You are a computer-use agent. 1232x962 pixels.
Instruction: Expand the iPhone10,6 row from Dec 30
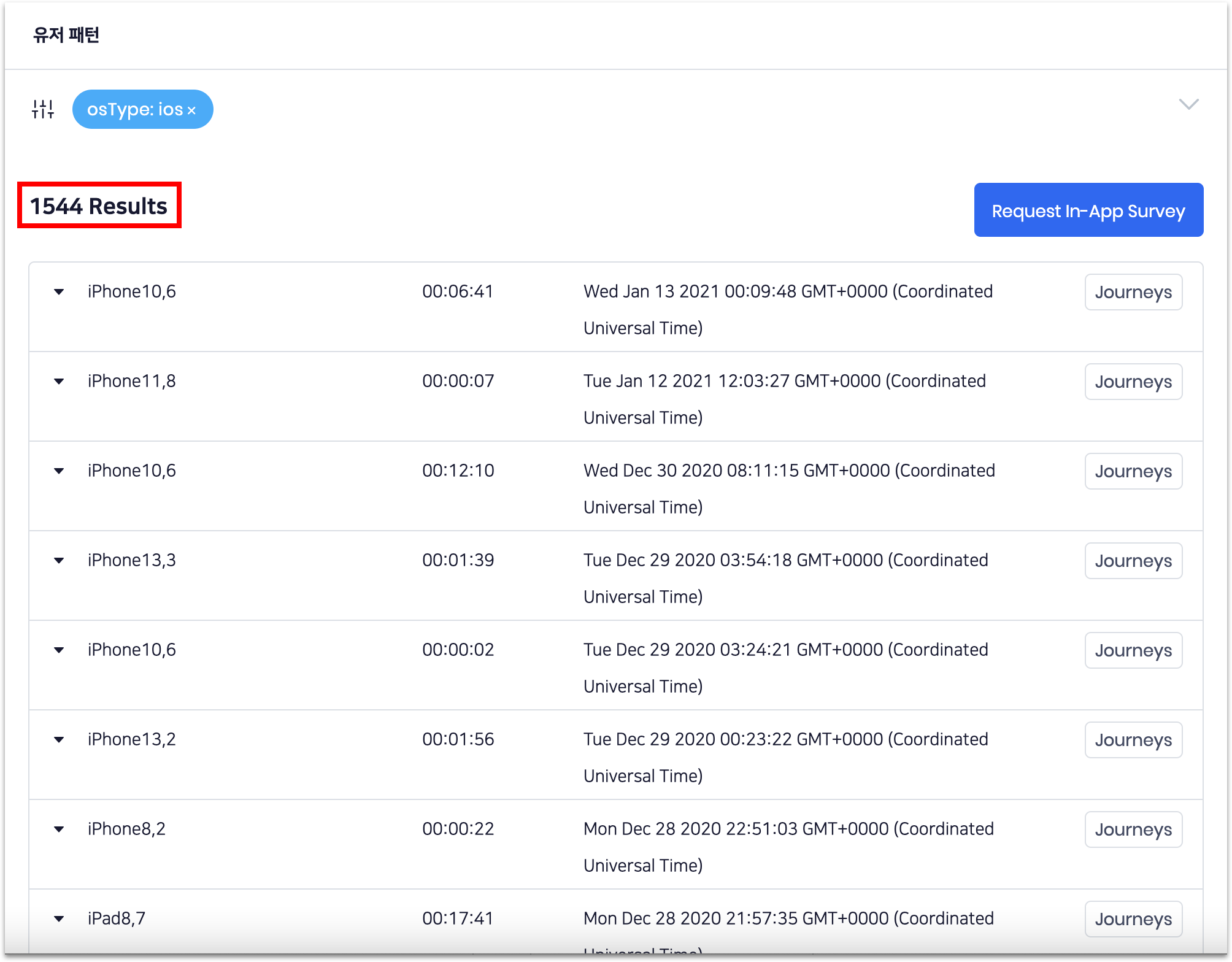[x=59, y=471]
